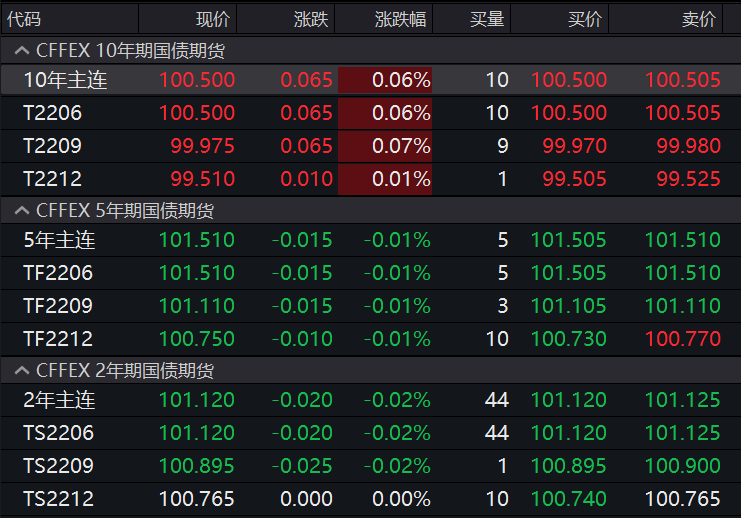The height and width of the screenshot is (518, 741).
Task: Select the TF2212 contract row
Action: coord(58,339)
